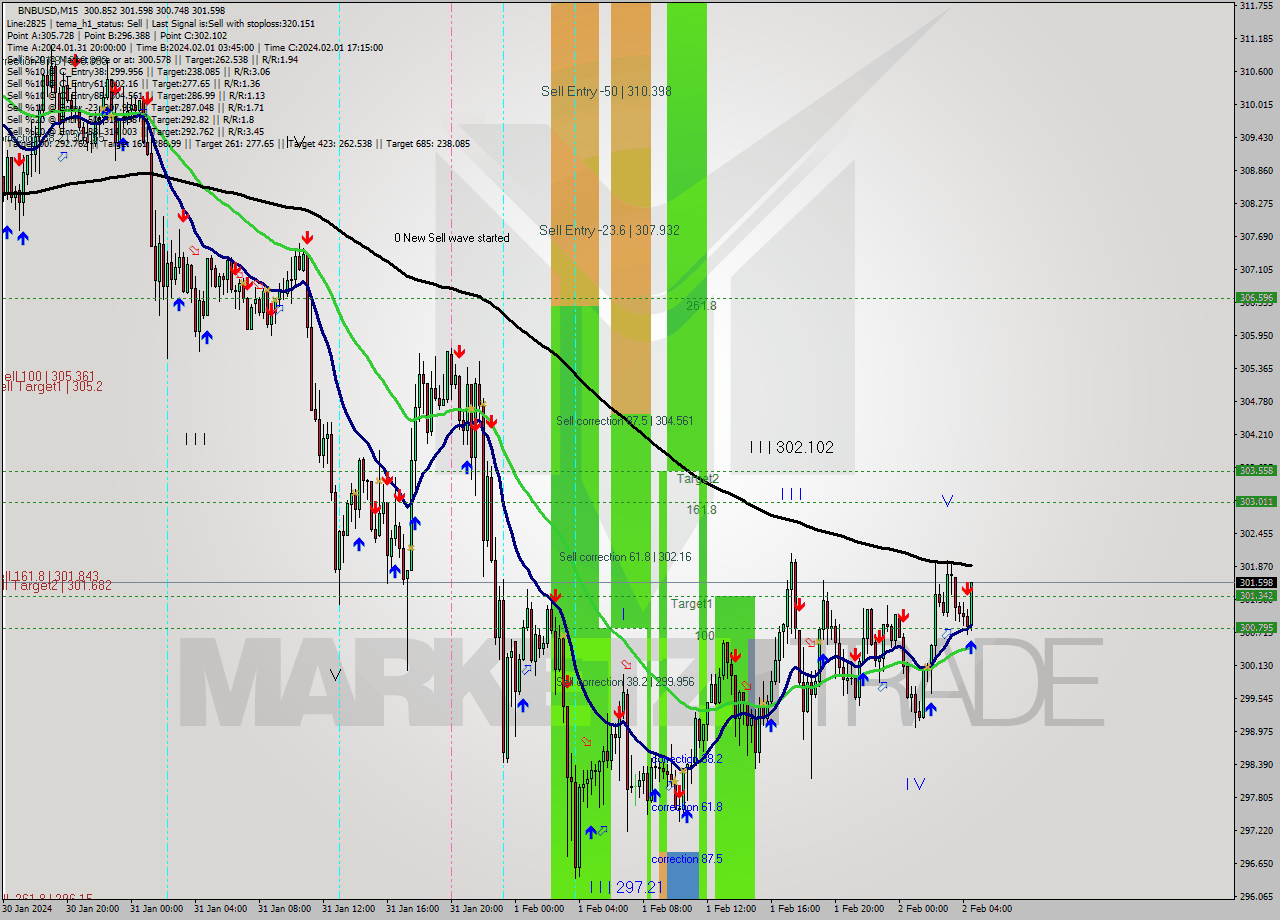Click the '261.8' Fibonacci level label
Image resolution: width=1280 pixels, height=920 pixels.
pos(701,305)
